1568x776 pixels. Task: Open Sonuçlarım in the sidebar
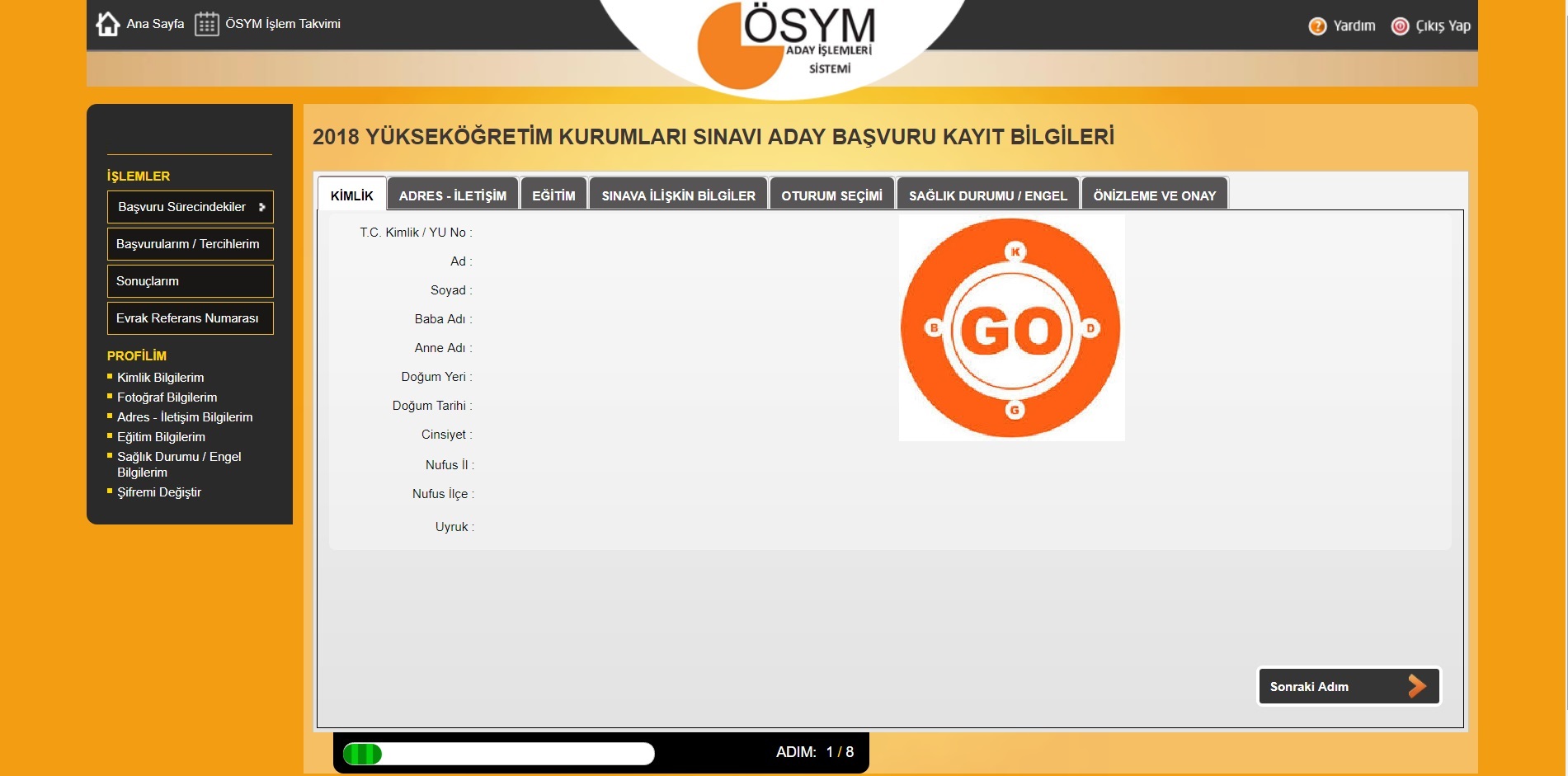click(191, 281)
